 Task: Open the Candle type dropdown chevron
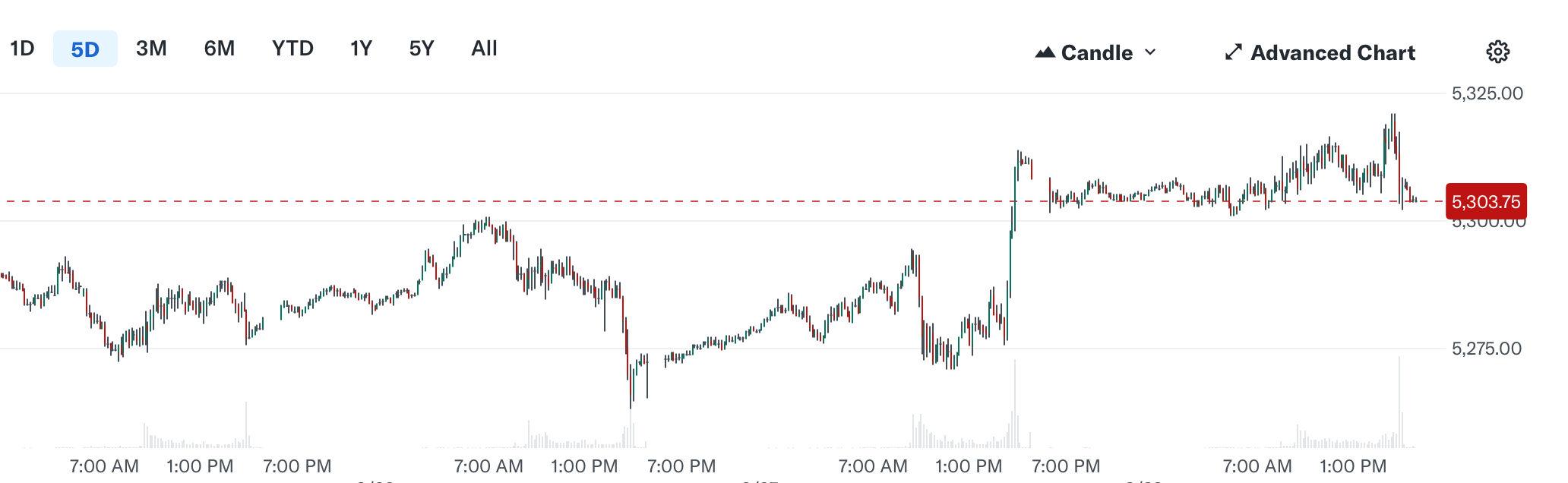coord(1150,53)
